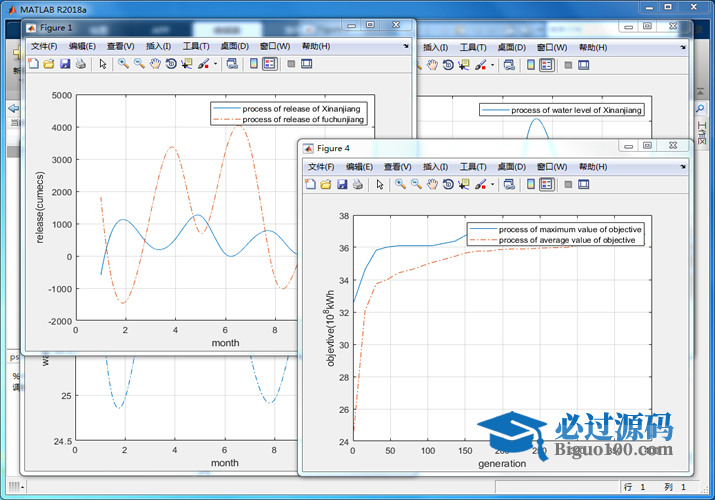This screenshot has width=715, height=500.
Task: Click search magnifier icon at MATLAB right edge
Action: pyautogui.click(x=700, y=109)
